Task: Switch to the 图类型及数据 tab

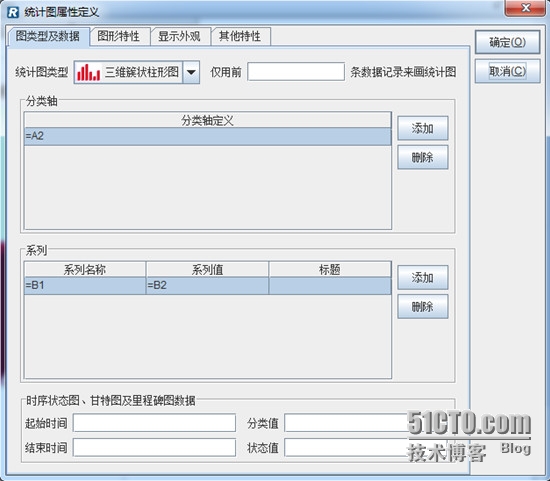Action: pyautogui.click(x=48, y=36)
